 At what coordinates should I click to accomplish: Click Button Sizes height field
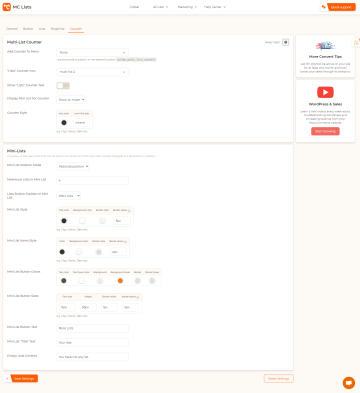pyautogui.click(x=88, y=307)
